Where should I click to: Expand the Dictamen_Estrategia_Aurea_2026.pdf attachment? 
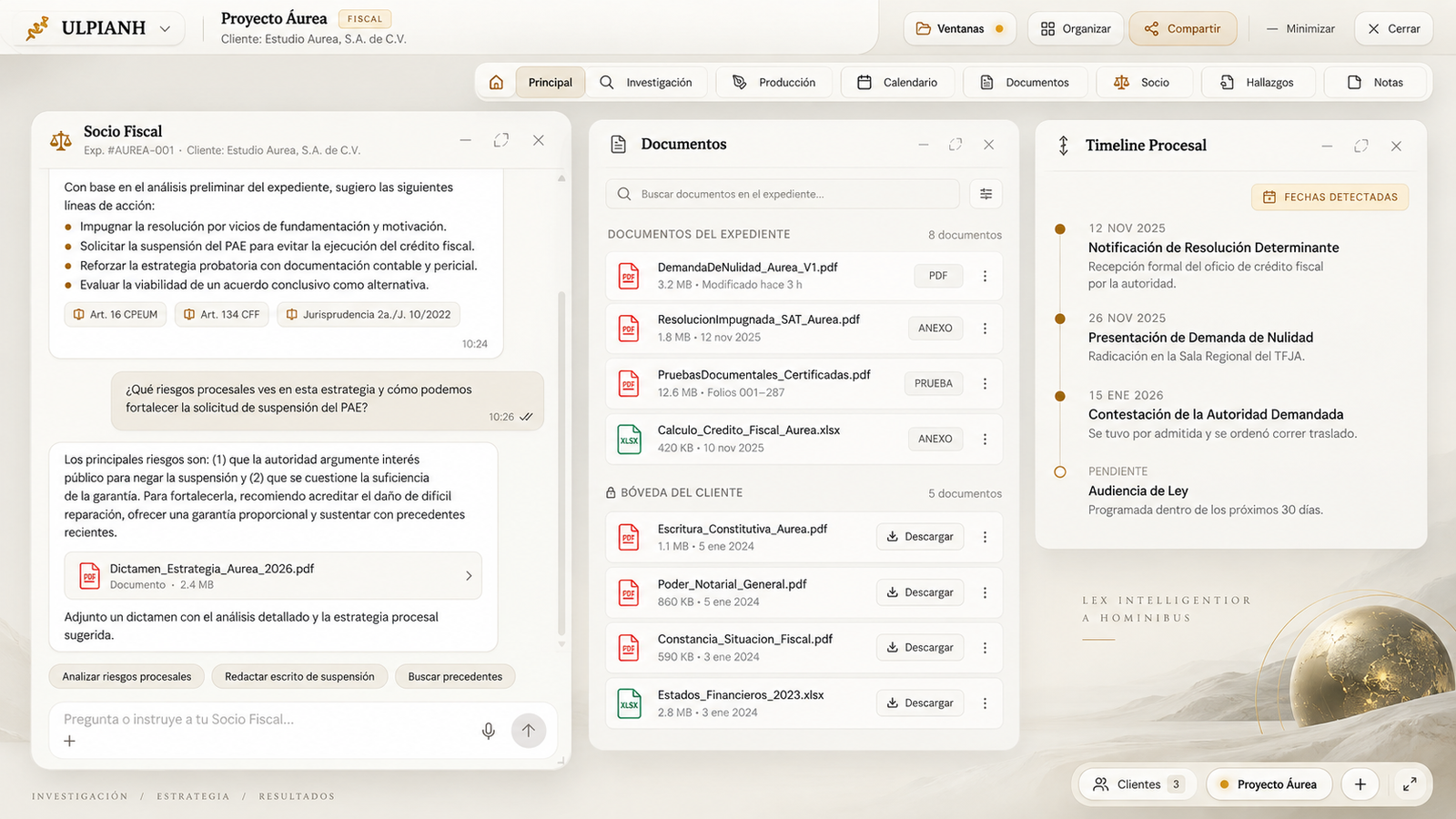[273, 576]
